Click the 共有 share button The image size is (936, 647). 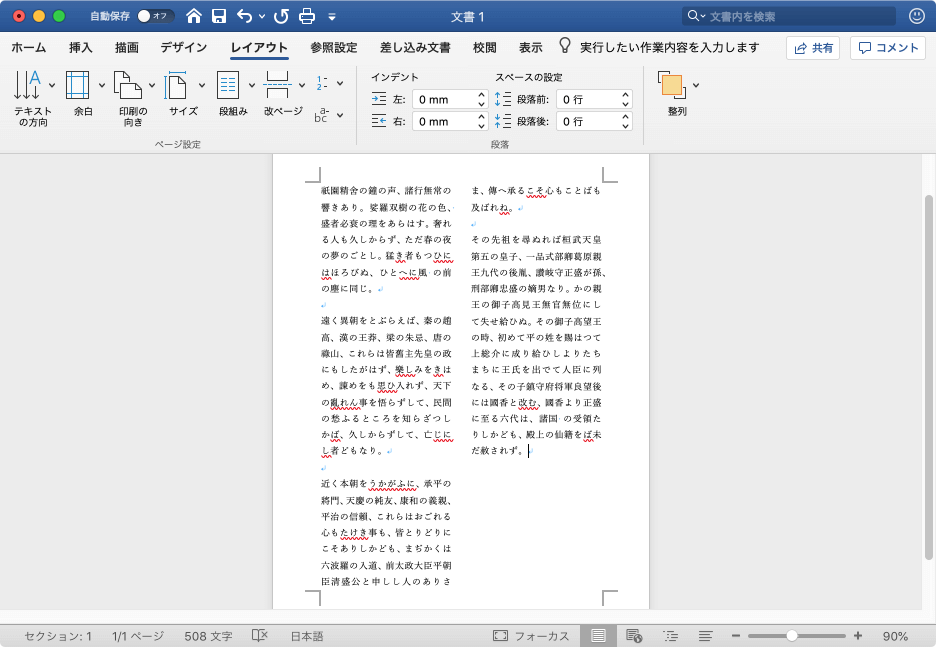(x=812, y=47)
